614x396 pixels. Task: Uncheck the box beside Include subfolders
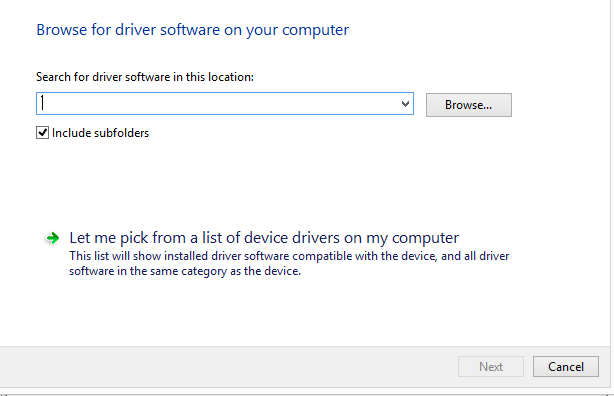coord(42,133)
